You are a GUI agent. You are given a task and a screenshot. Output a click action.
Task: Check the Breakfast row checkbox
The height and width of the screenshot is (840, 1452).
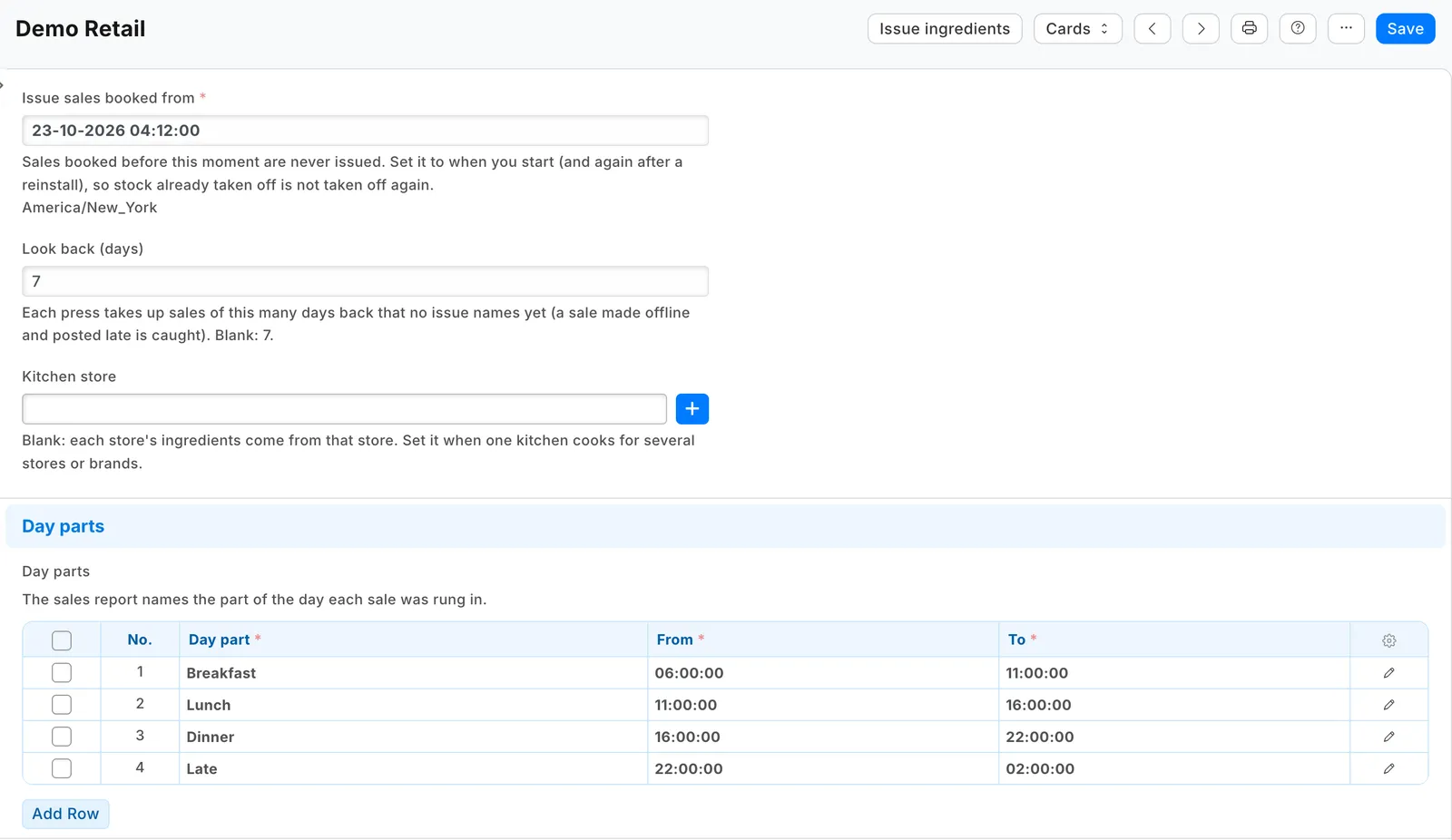pos(62,673)
